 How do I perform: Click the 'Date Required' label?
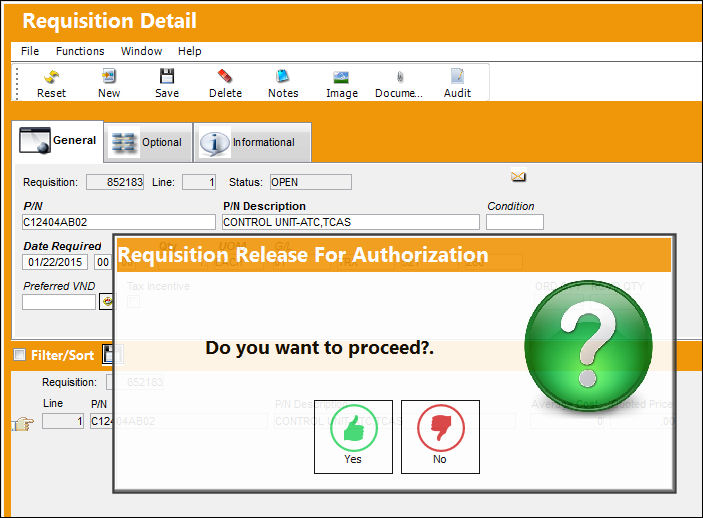62,246
